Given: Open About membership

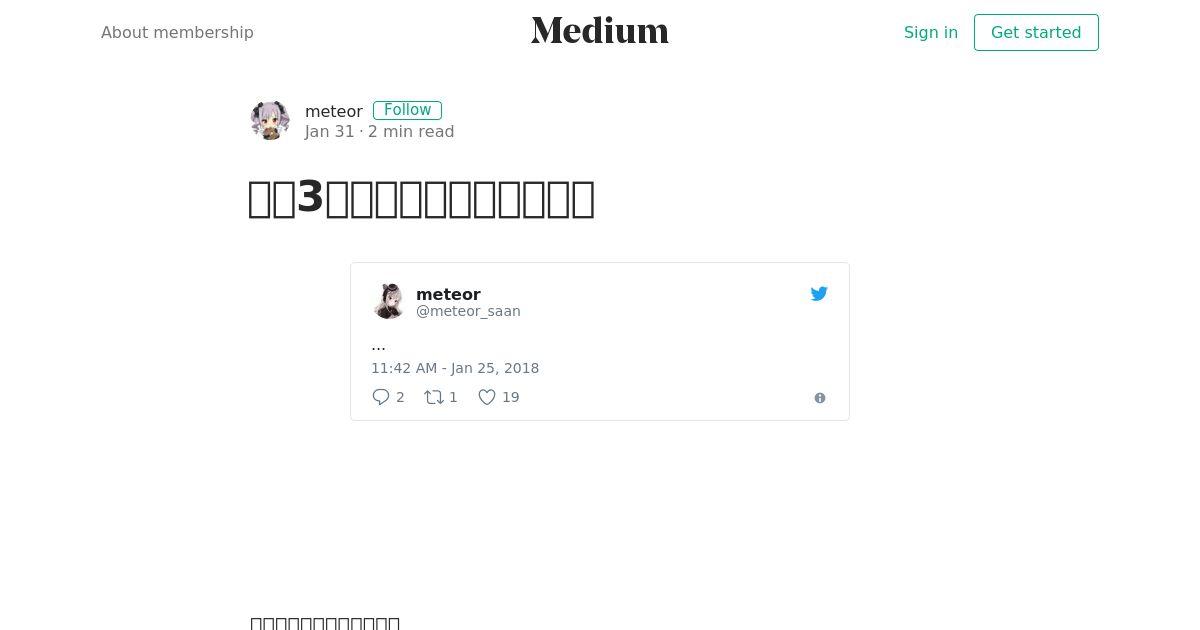Looking at the screenshot, I should pos(177,32).
